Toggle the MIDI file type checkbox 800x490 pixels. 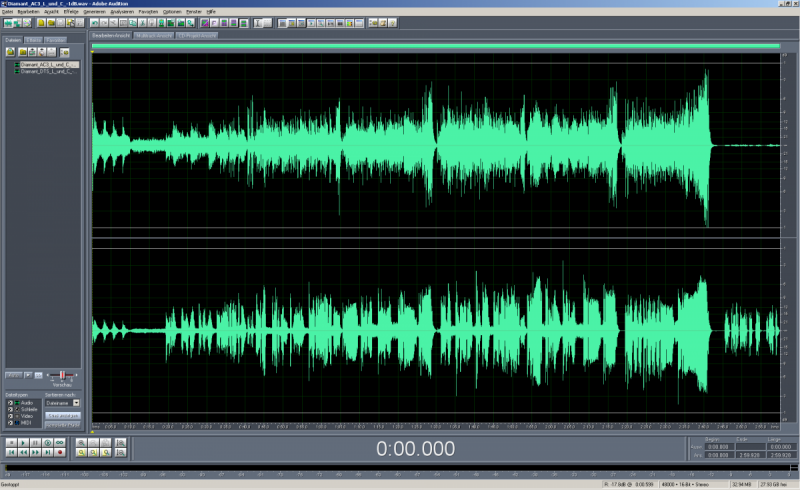tap(8, 423)
